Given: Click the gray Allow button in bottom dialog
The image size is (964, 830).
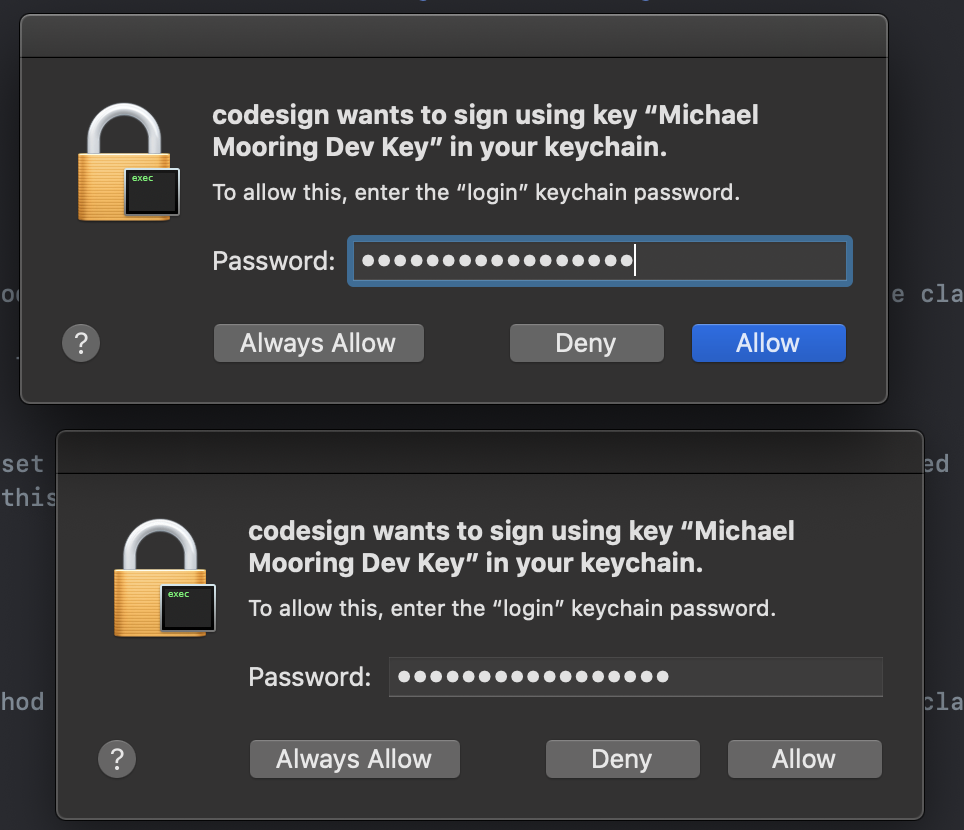Looking at the screenshot, I should point(804,759).
